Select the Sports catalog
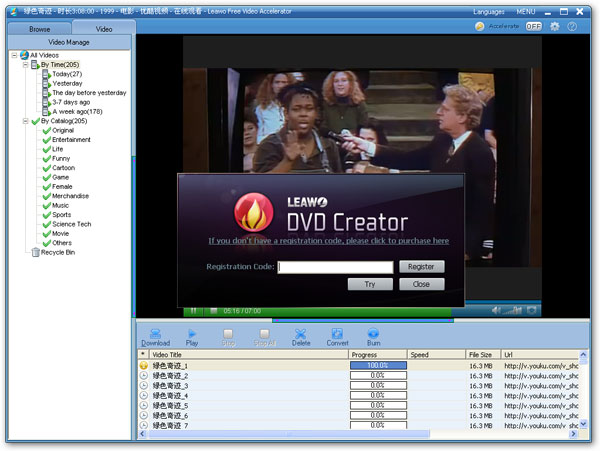 tap(57, 215)
